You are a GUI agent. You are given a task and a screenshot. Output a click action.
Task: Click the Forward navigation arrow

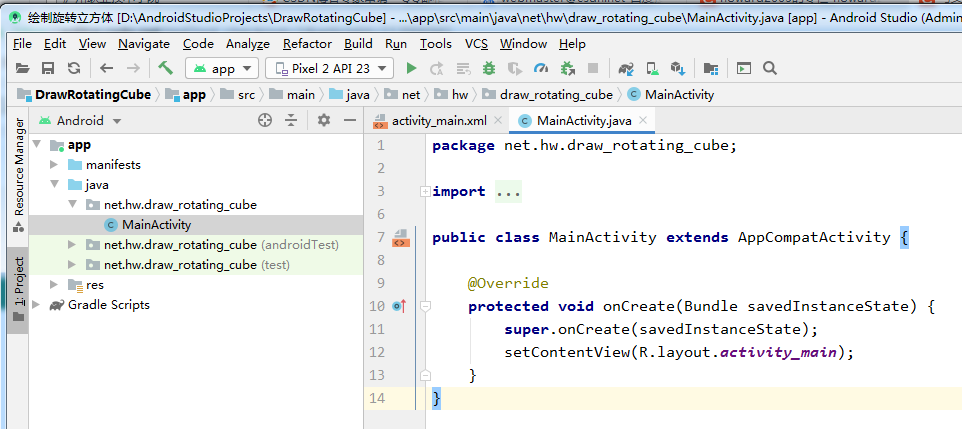133,68
